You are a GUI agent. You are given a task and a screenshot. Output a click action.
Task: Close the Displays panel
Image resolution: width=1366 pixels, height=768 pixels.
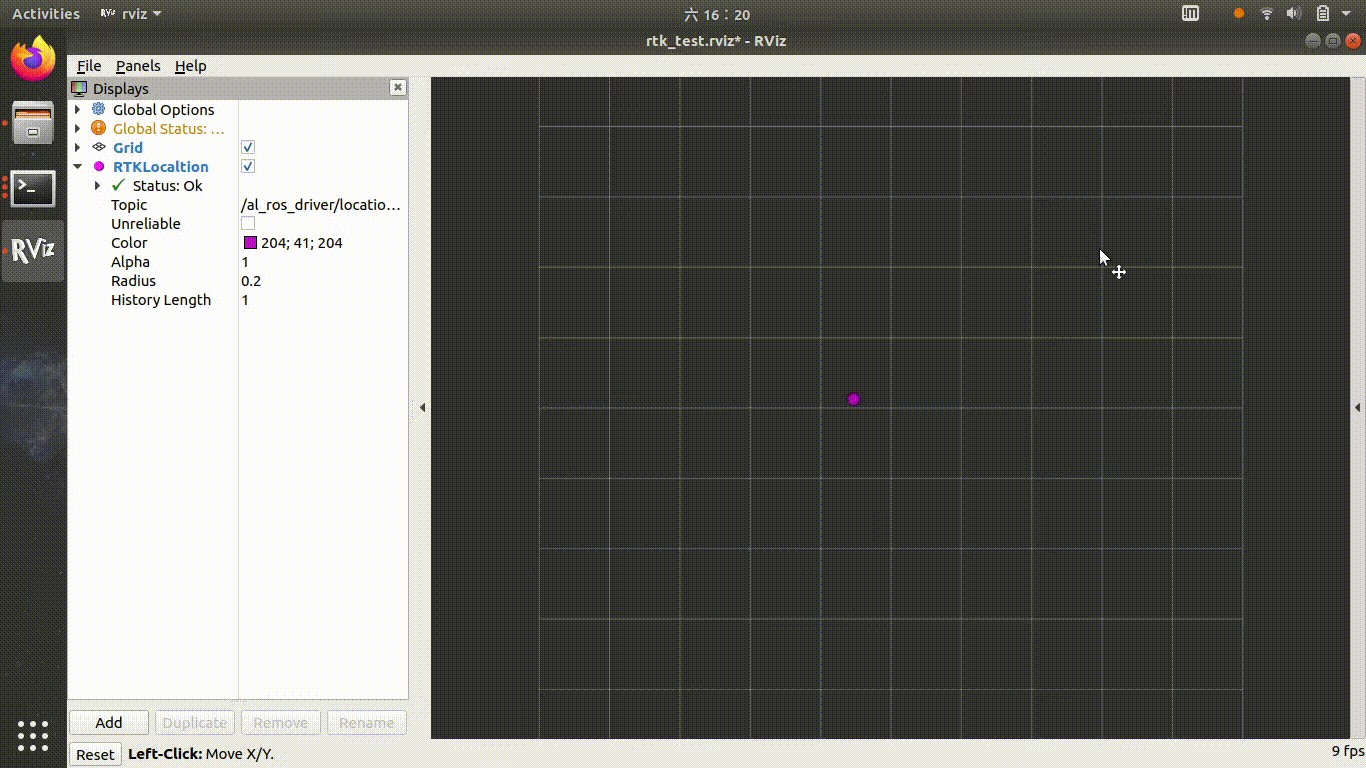click(398, 88)
